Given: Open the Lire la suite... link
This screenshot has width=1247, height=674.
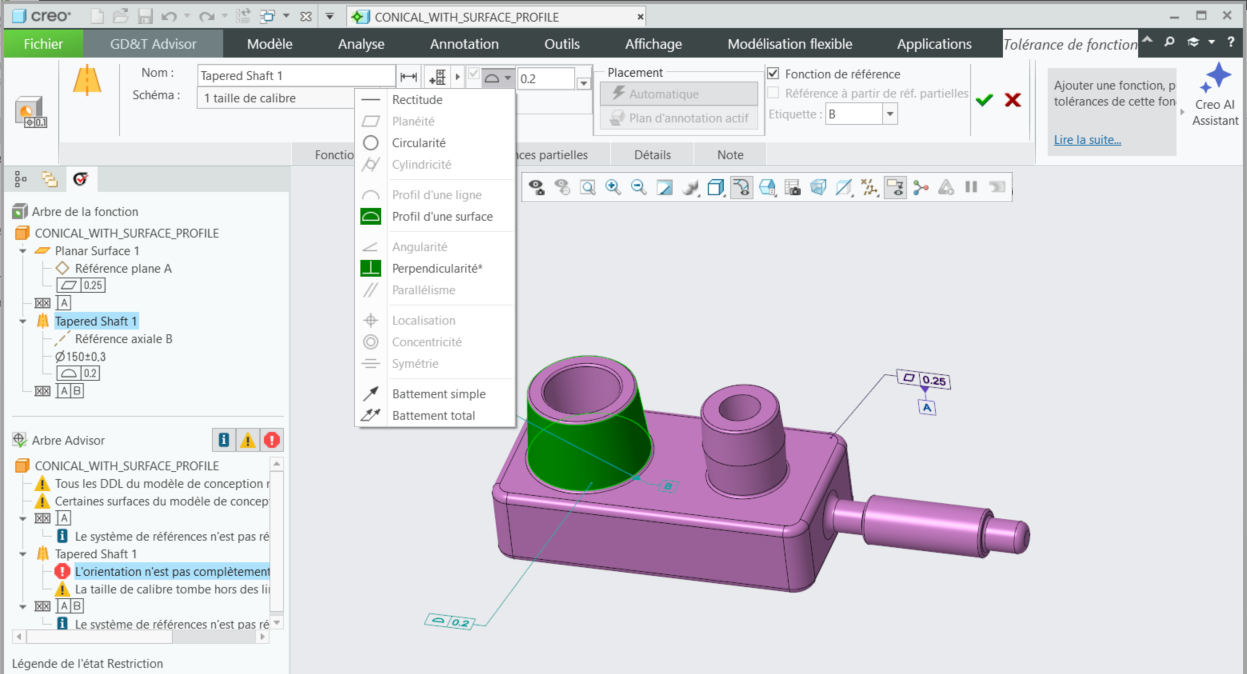Looking at the screenshot, I should pos(1087,140).
